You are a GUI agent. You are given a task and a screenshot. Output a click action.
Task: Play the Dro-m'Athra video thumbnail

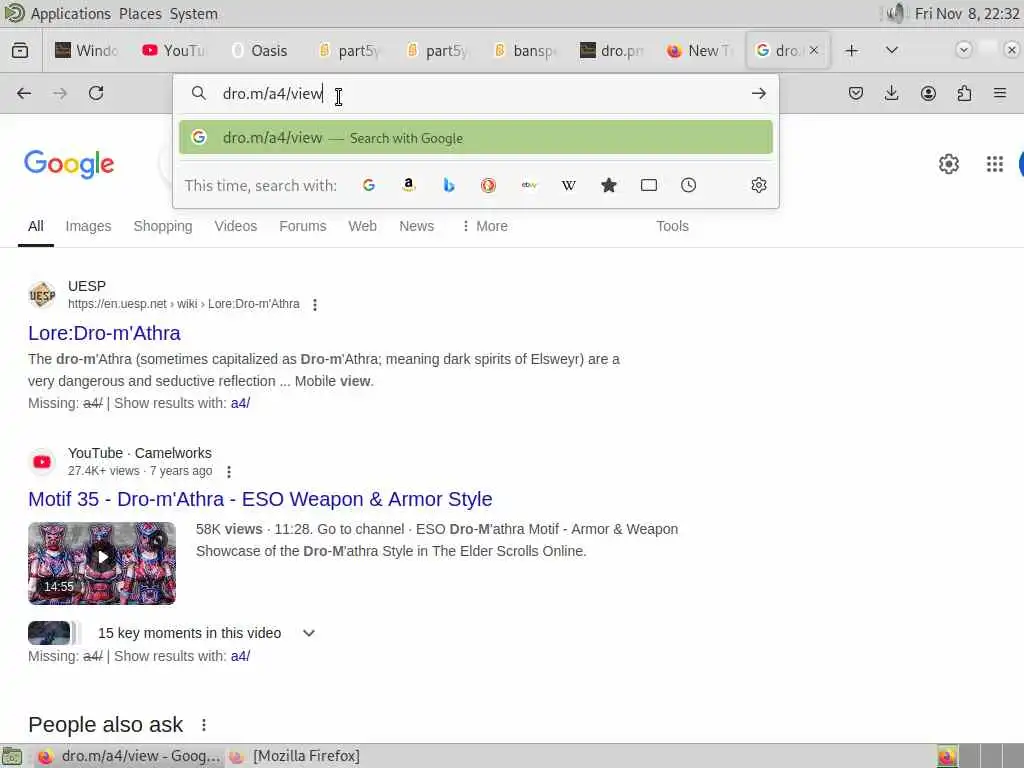pyautogui.click(x=102, y=563)
